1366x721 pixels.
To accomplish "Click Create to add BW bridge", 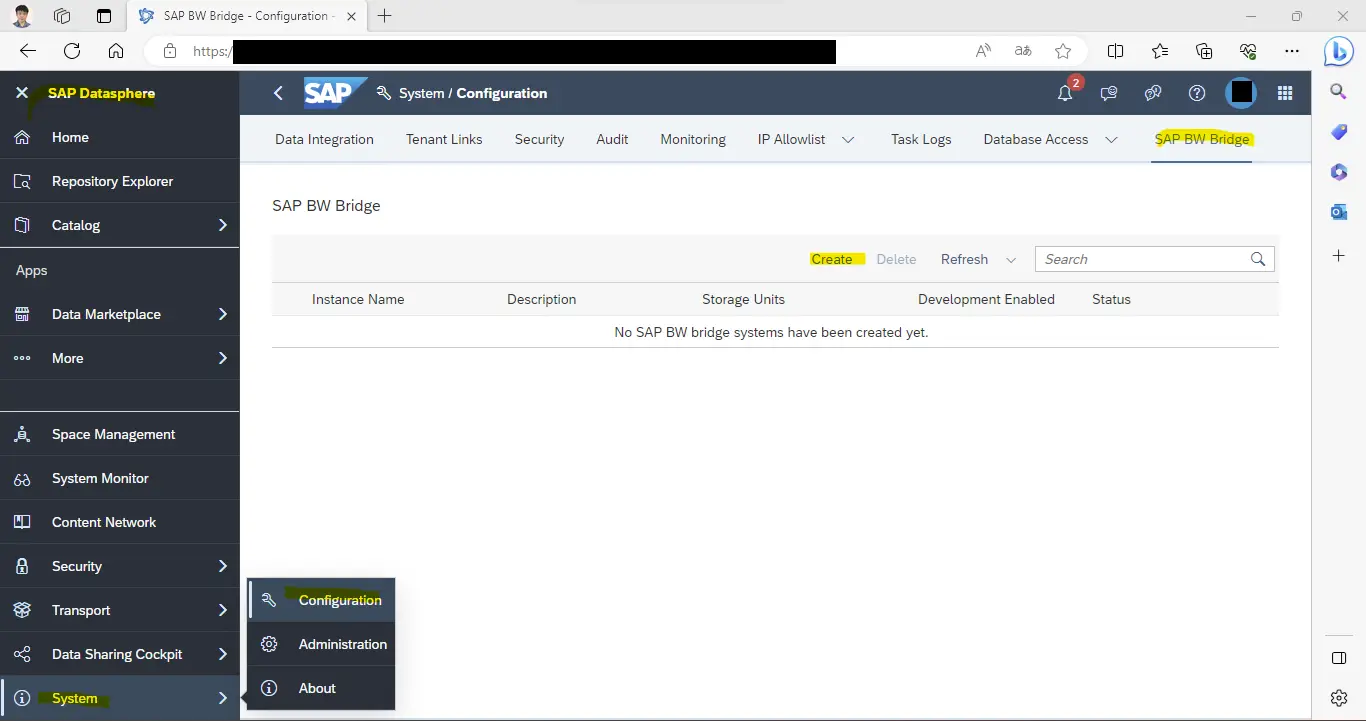I will (x=832, y=259).
